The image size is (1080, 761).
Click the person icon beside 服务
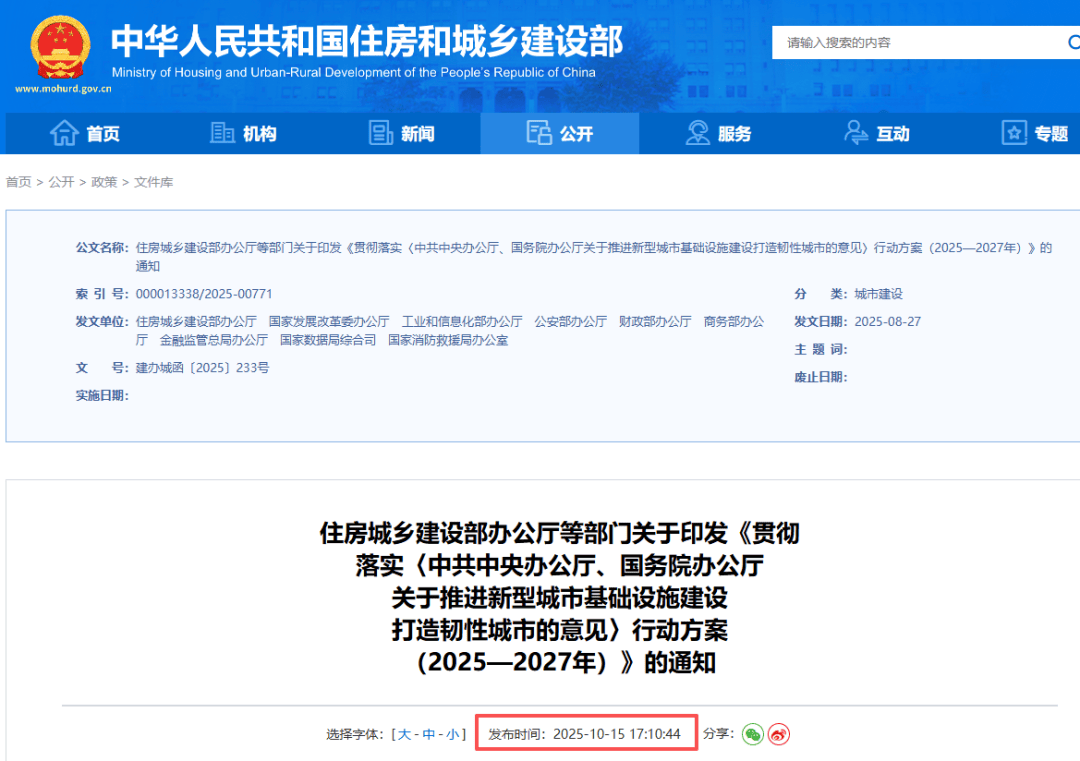(697, 133)
